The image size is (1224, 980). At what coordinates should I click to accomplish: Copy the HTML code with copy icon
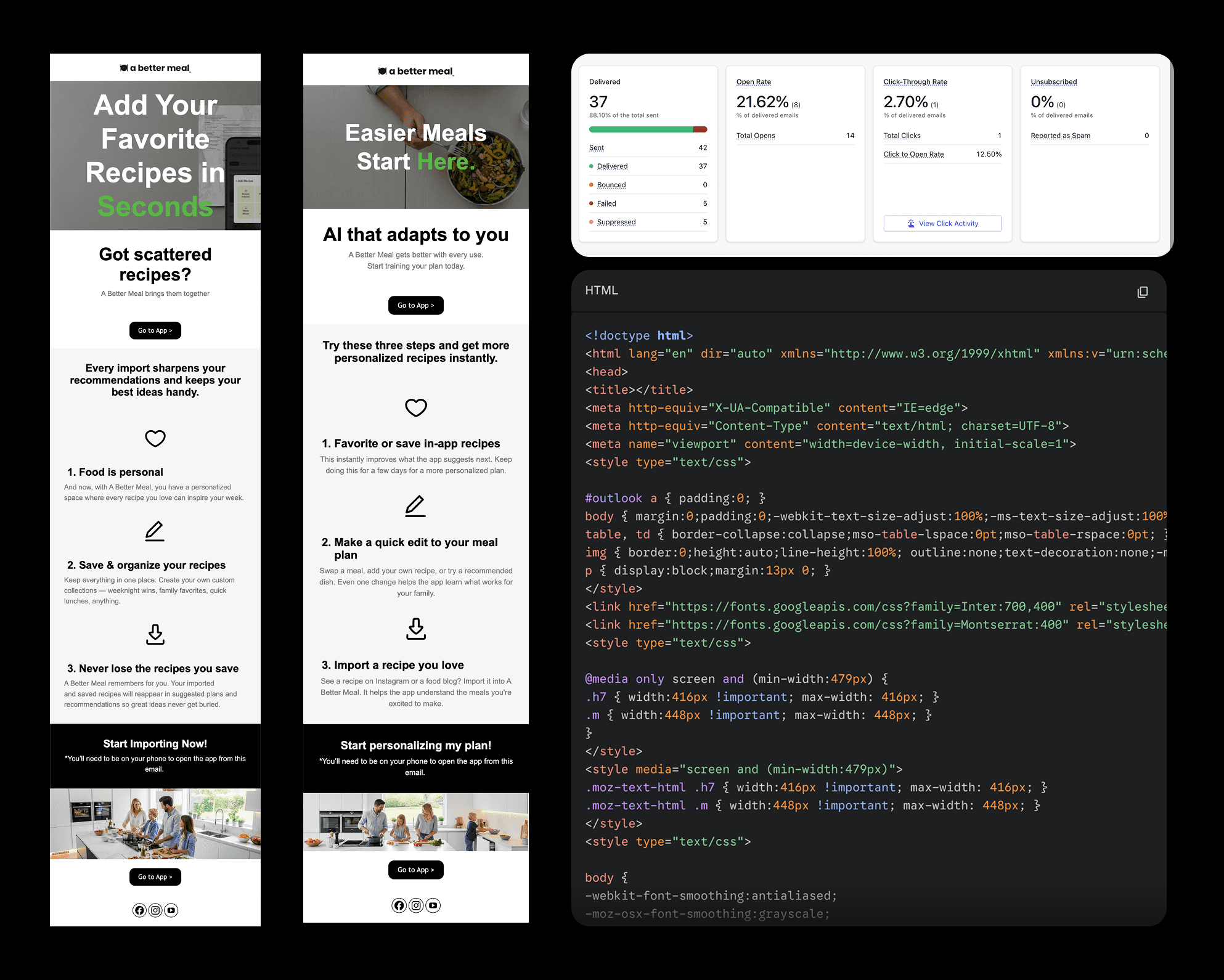click(1142, 292)
